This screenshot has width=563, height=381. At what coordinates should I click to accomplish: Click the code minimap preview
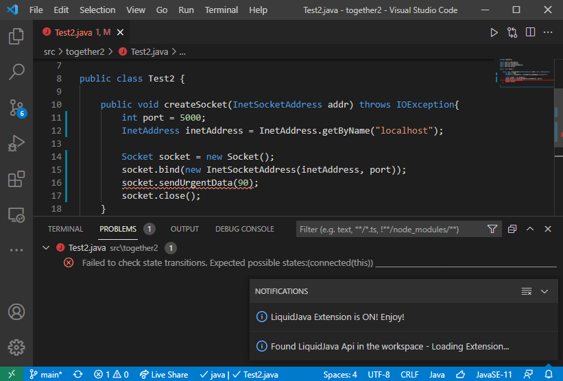pyautogui.click(x=526, y=72)
